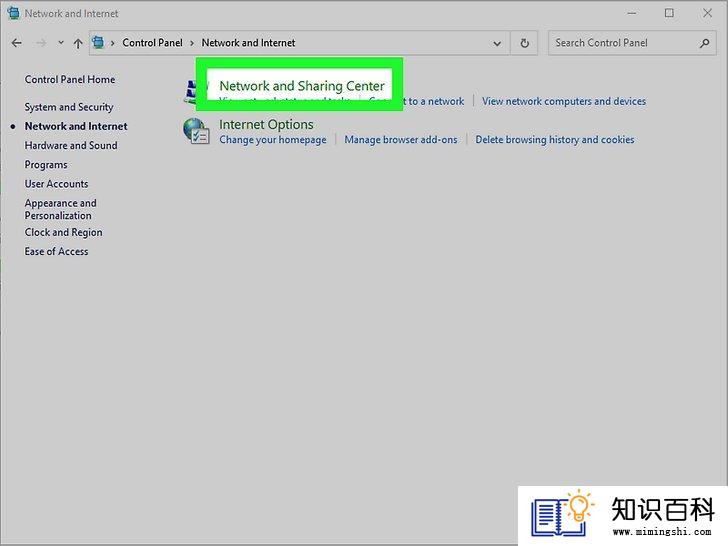Open Appearance and Personalization category
728x546 pixels.
coord(61,209)
